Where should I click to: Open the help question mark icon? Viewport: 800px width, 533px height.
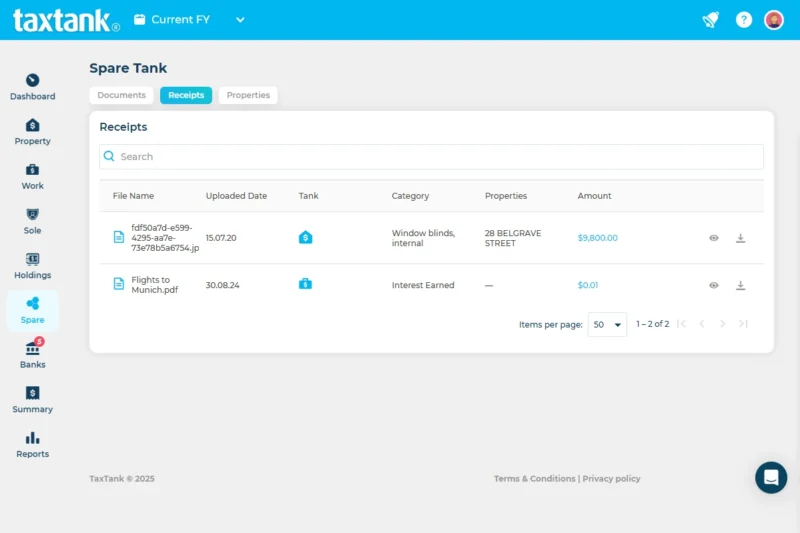point(743,20)
